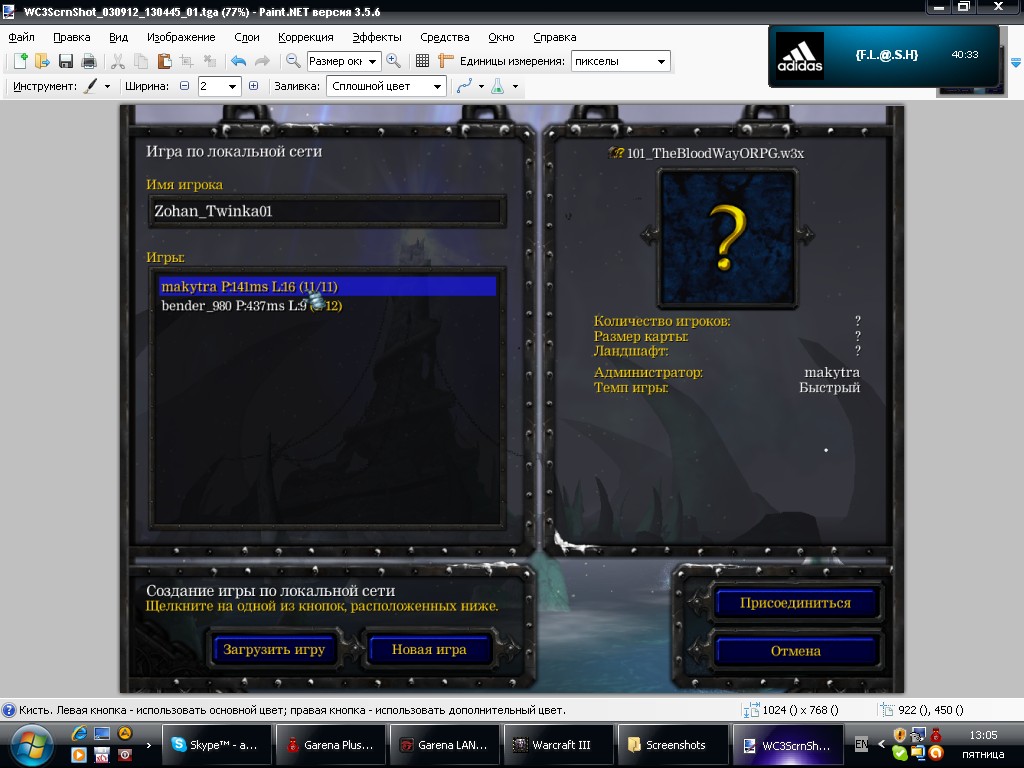Click the Save floppy disk icon

tap(65, 61)
